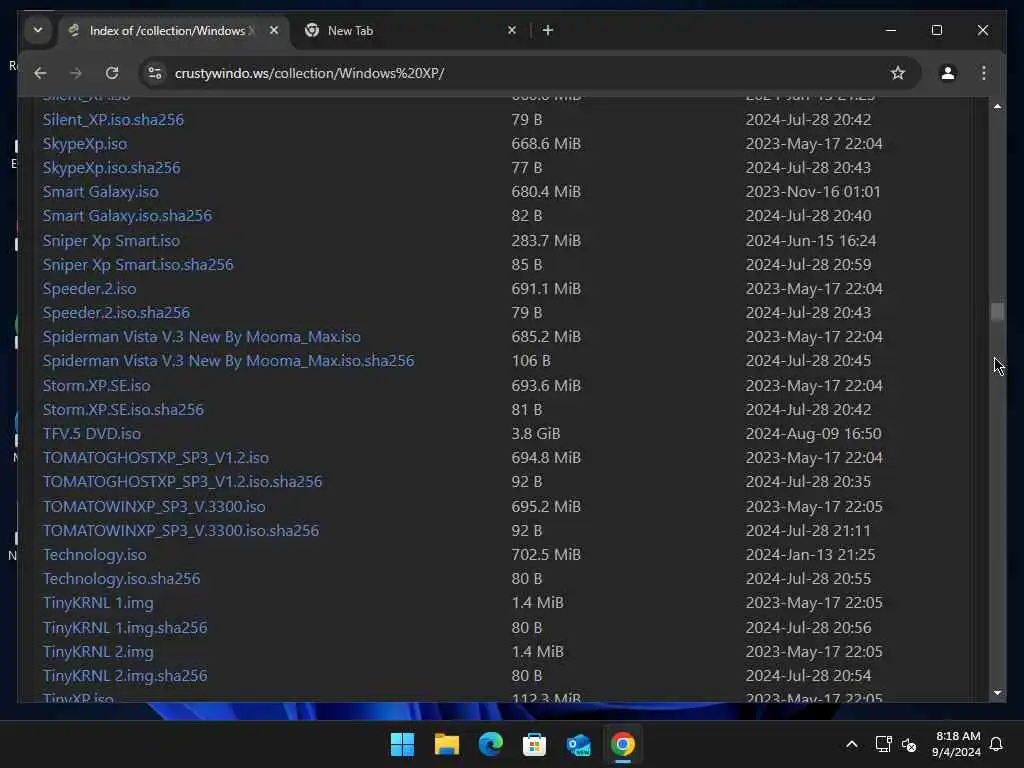Select the 283.7 MiB size value
This screenshot has height=768, width=1024.
click(546, 240)
